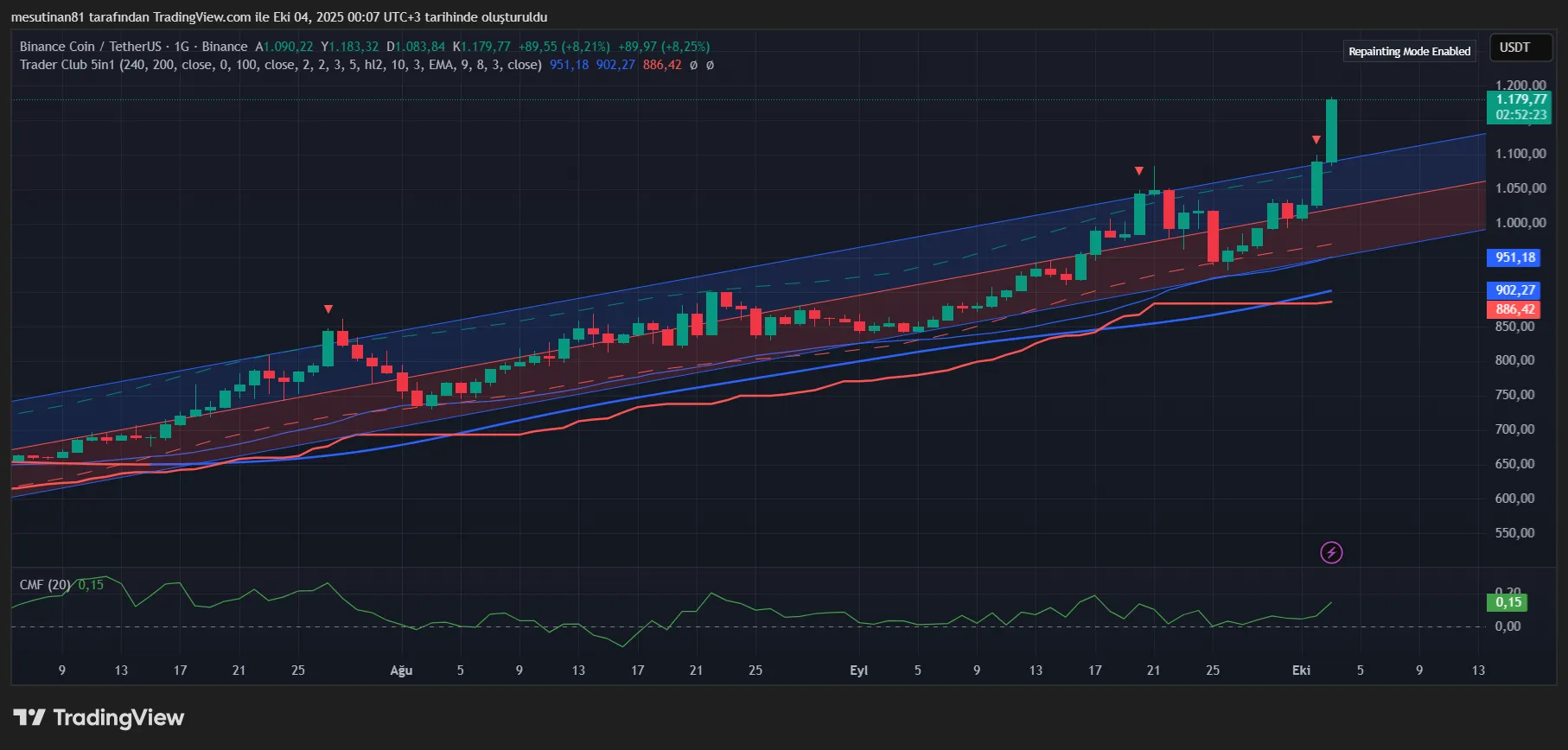1568x750 pixels.
Task: Click the tall green latest candle
Action: click(1331, 130)
